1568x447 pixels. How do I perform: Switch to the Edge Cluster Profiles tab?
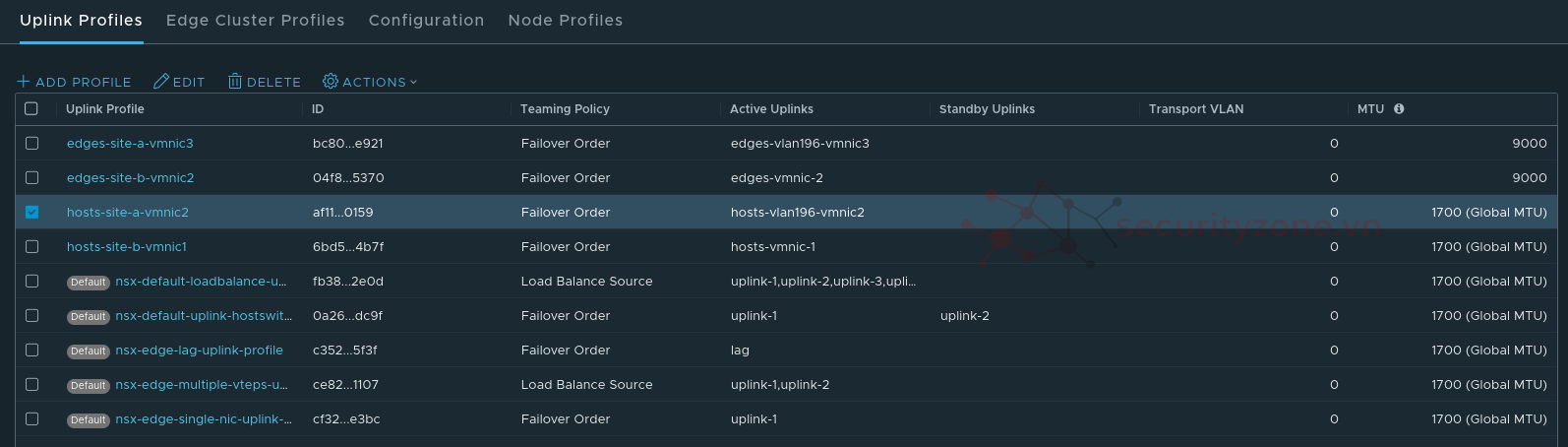255,21
